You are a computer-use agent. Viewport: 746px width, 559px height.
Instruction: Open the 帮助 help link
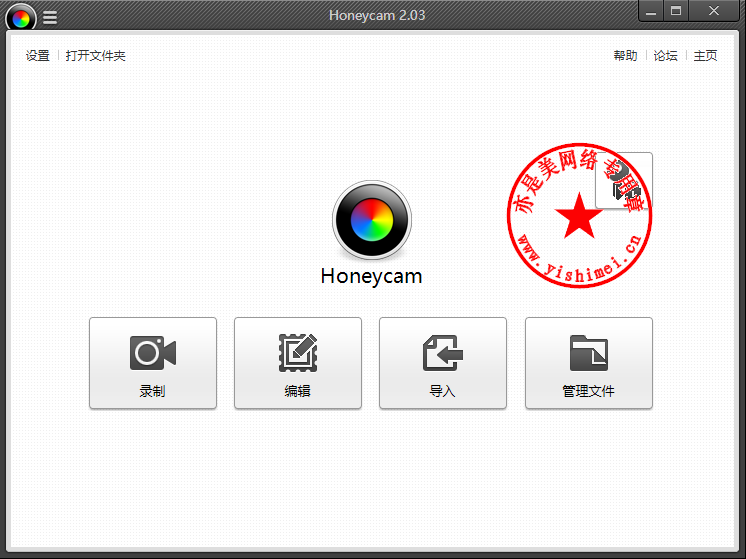(x=625, y=56)
